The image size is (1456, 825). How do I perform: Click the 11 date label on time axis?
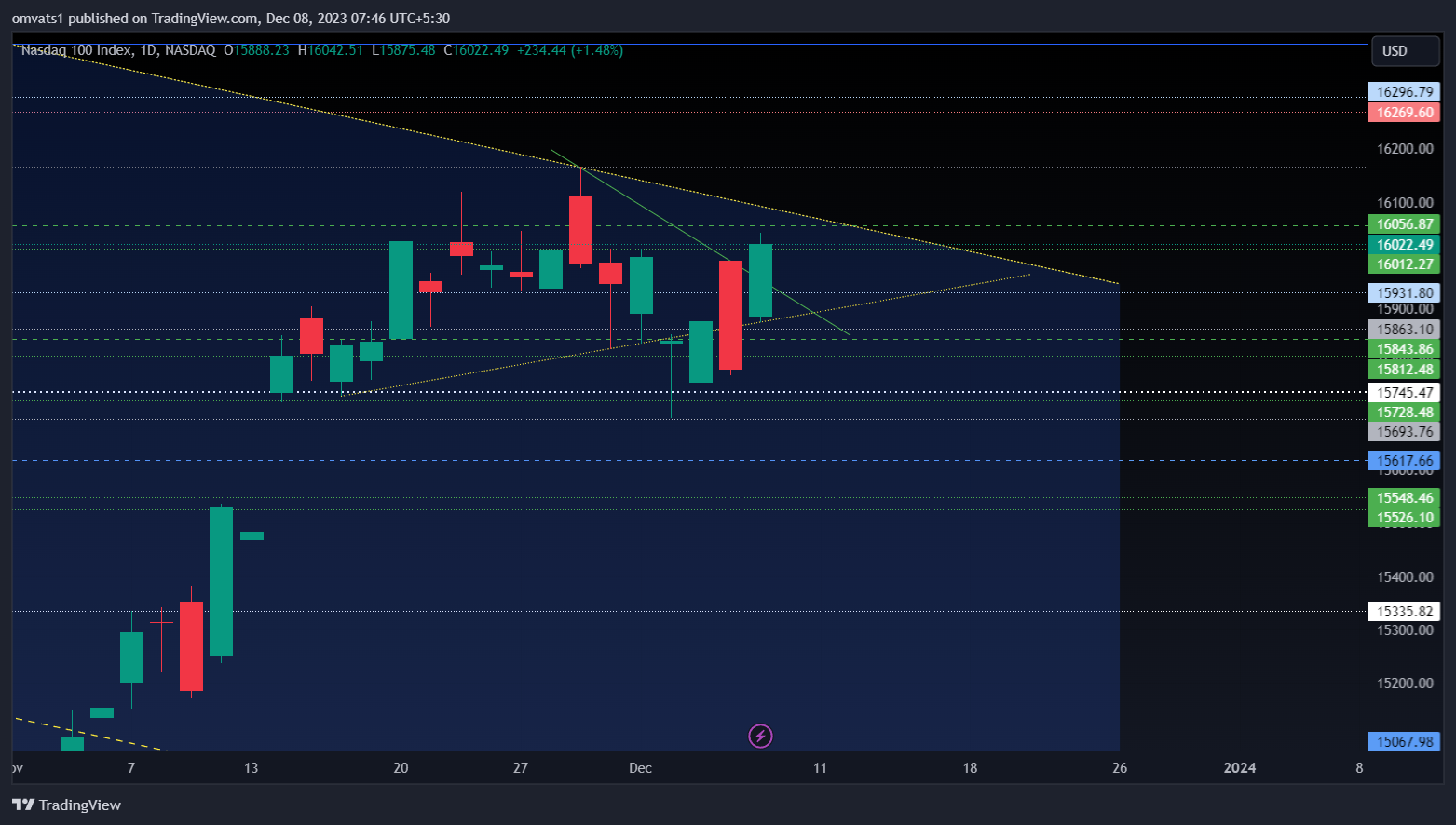820,768
